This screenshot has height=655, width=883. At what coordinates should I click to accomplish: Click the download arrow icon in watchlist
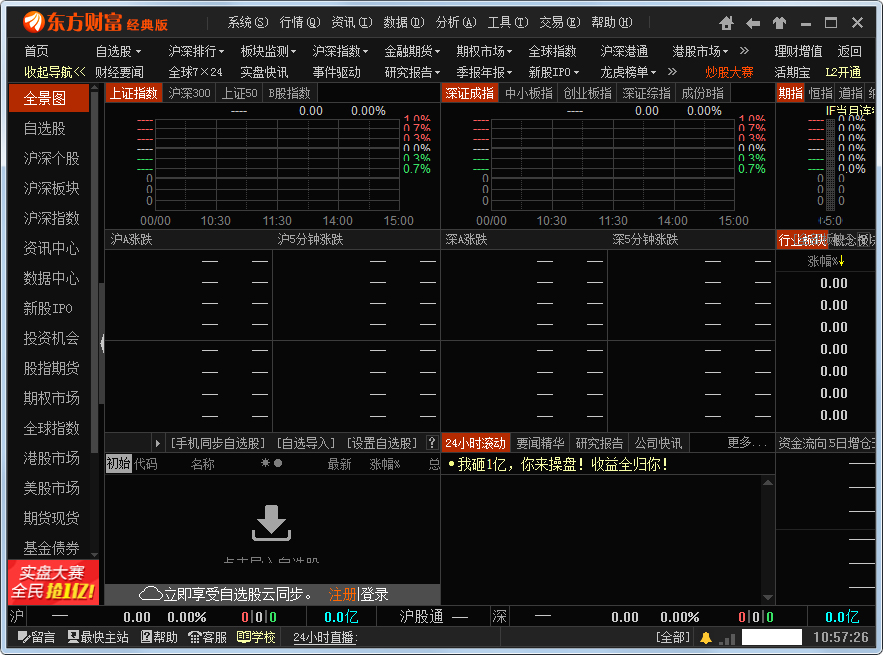point(271,523)
